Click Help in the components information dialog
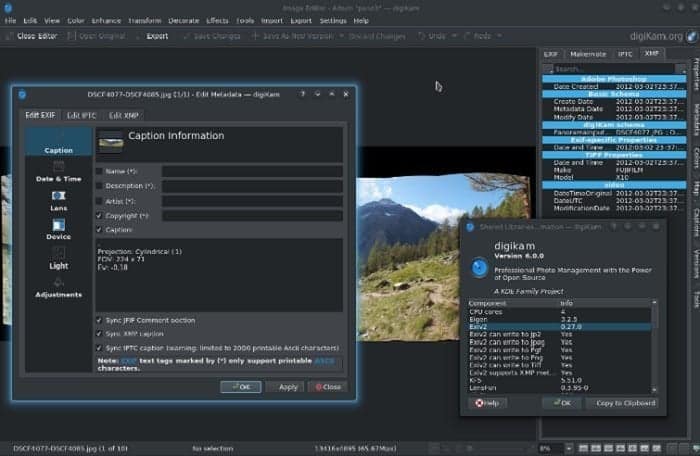Viewport: 700px width, 456px height. click(x=487, y=403)
